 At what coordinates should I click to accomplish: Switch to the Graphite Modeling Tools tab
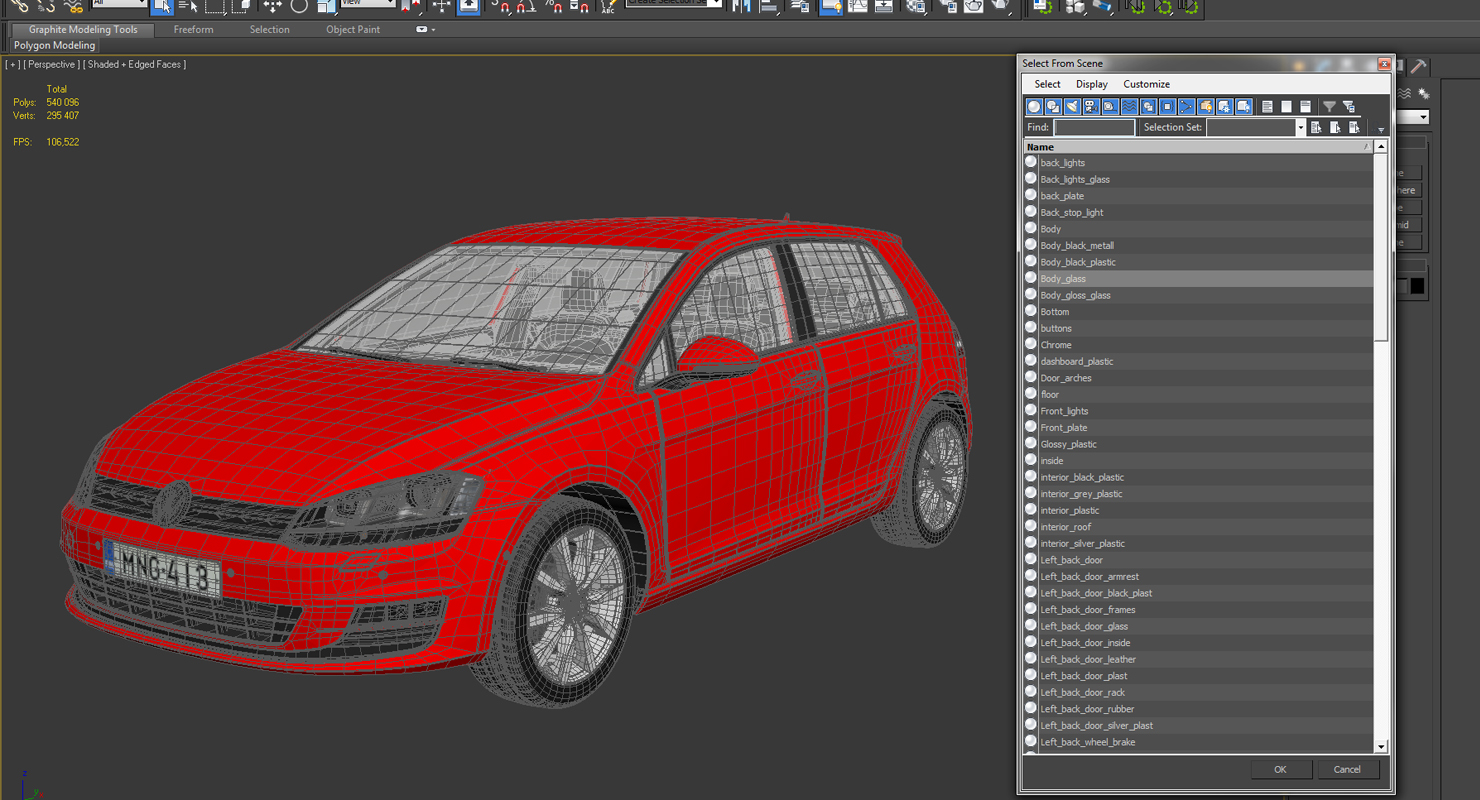point(83,30)
